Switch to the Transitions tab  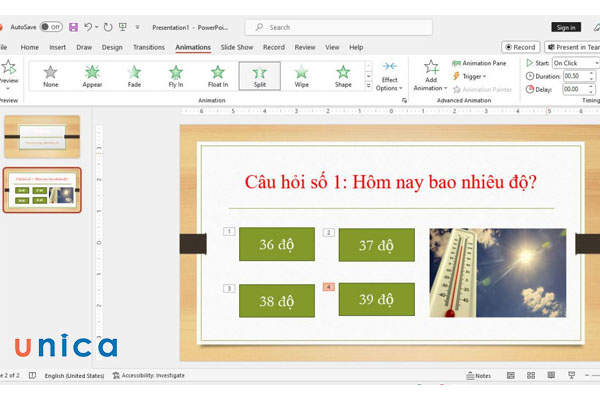[x=149, y=47]
